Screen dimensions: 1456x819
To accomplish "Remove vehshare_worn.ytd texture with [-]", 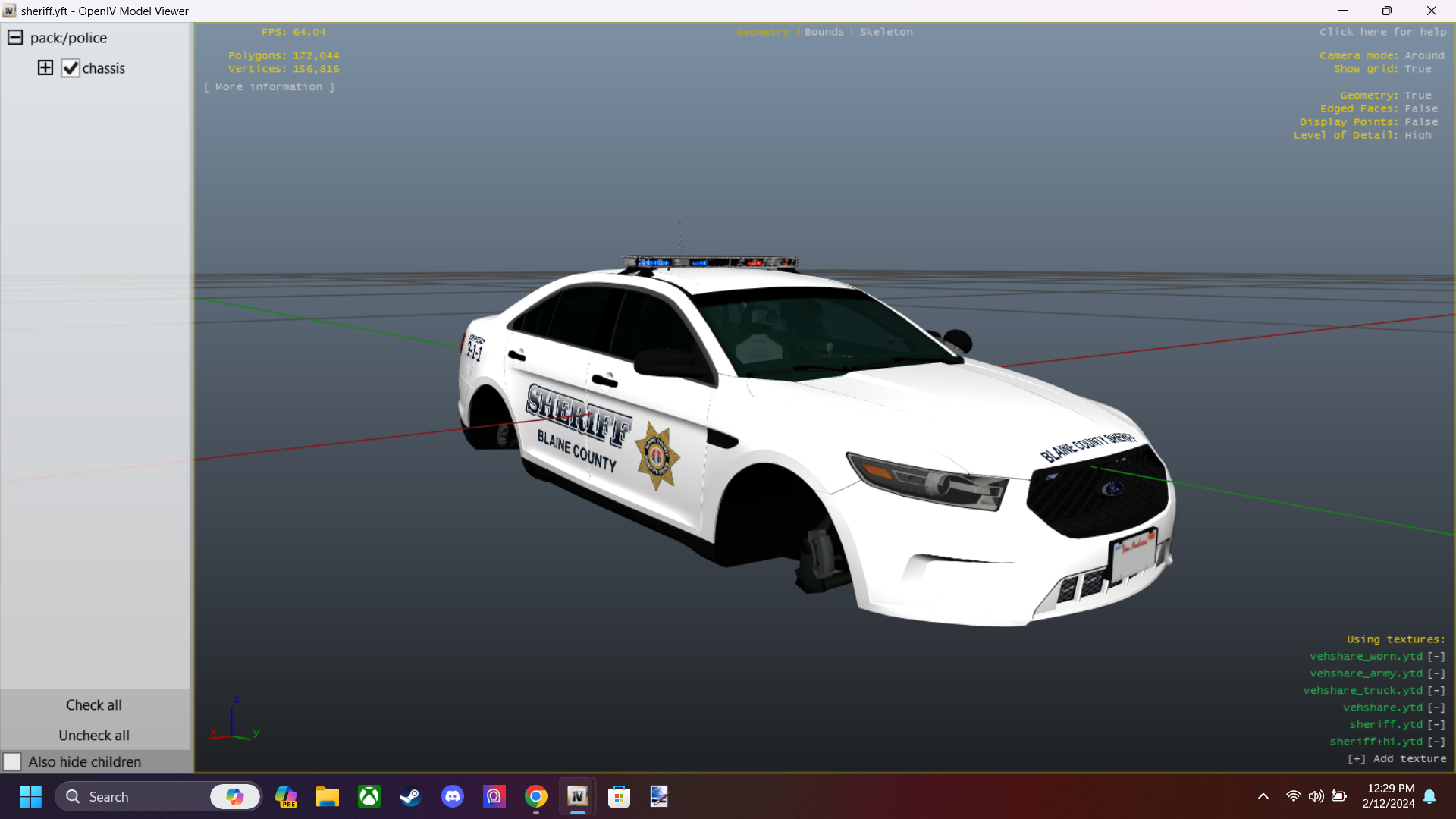I will pos(1436,657).
